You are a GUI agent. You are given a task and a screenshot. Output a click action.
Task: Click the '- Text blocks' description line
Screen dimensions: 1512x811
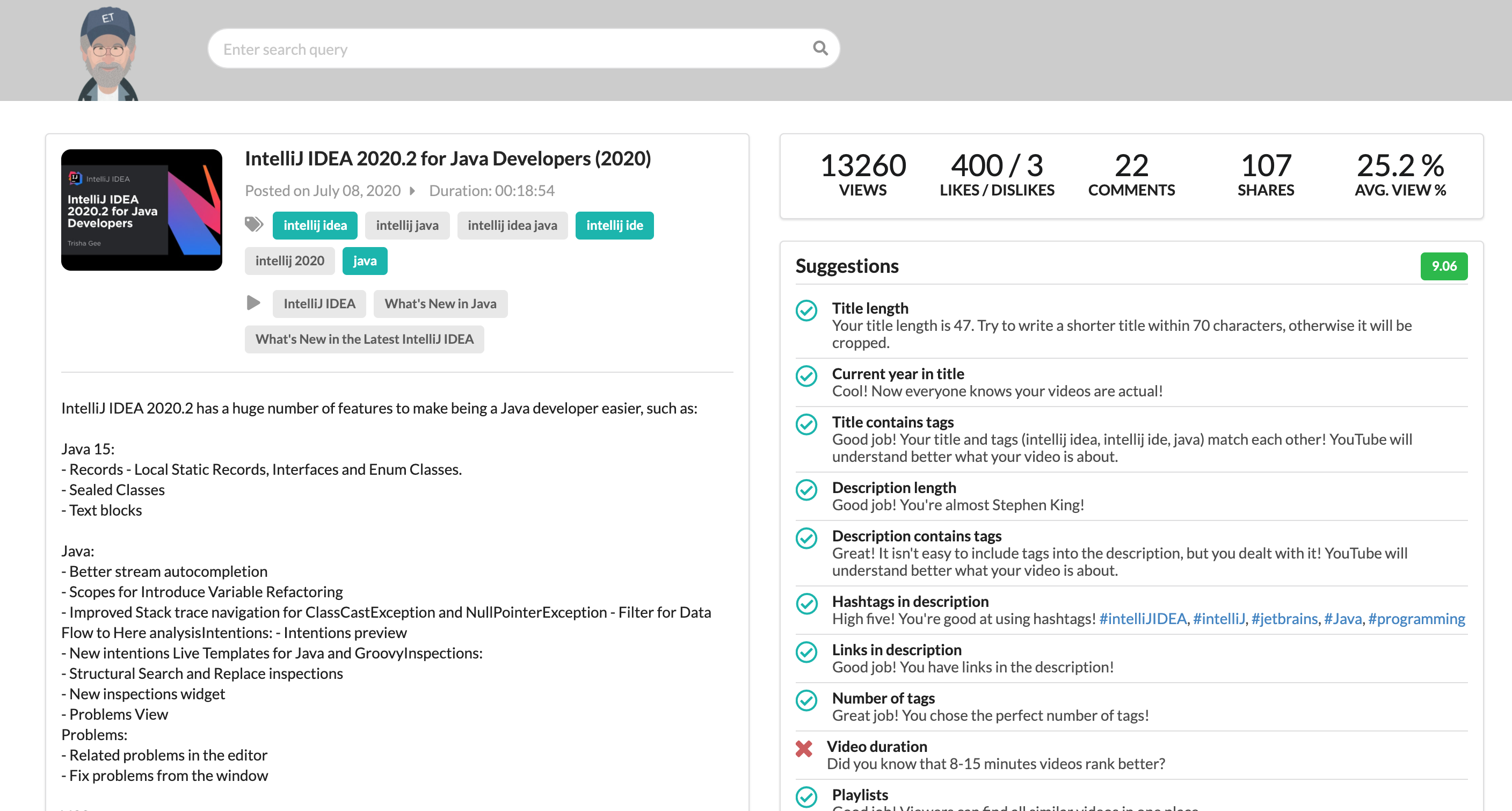(101, 510)
